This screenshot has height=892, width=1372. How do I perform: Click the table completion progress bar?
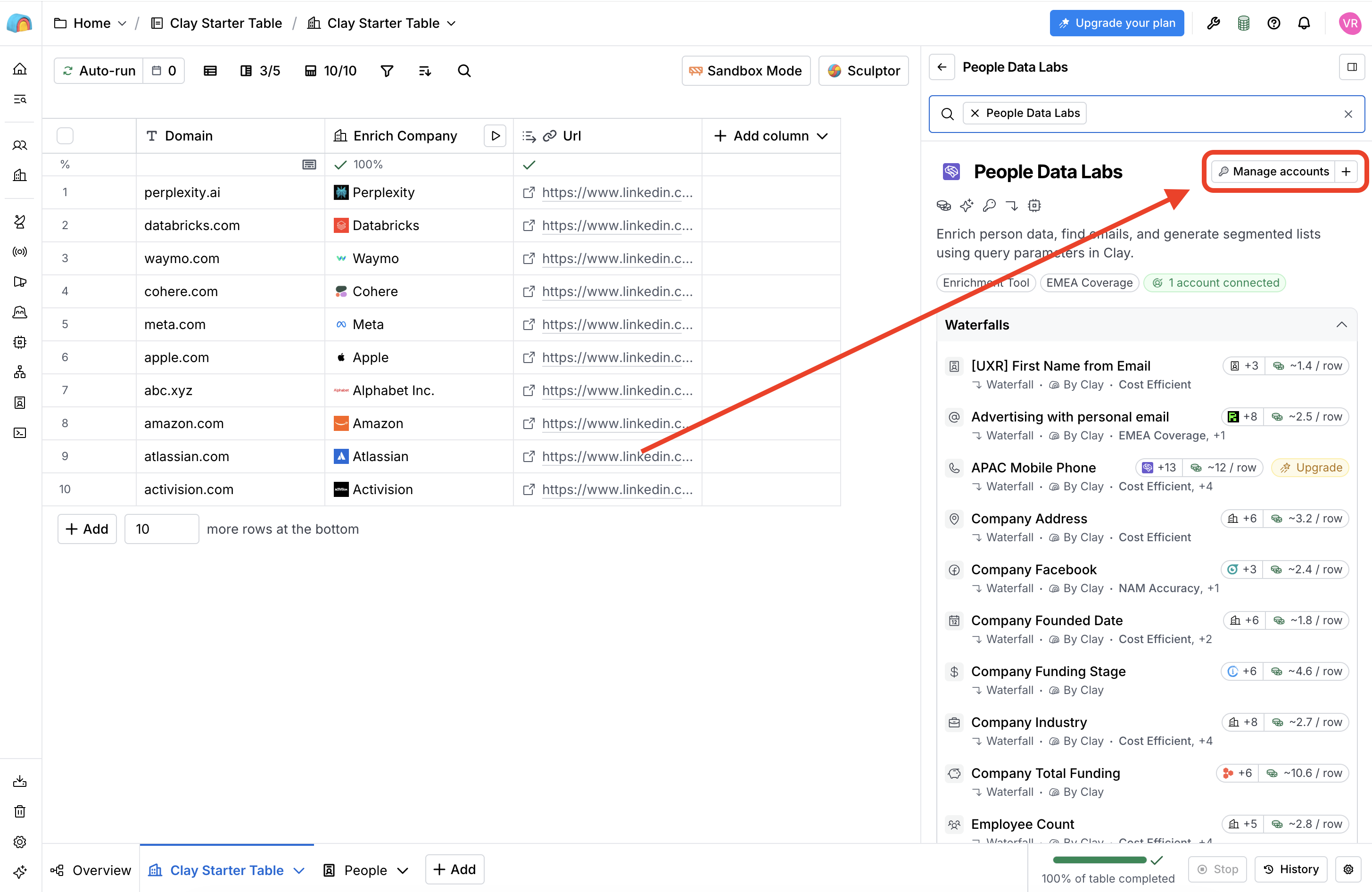[1100, 860]
